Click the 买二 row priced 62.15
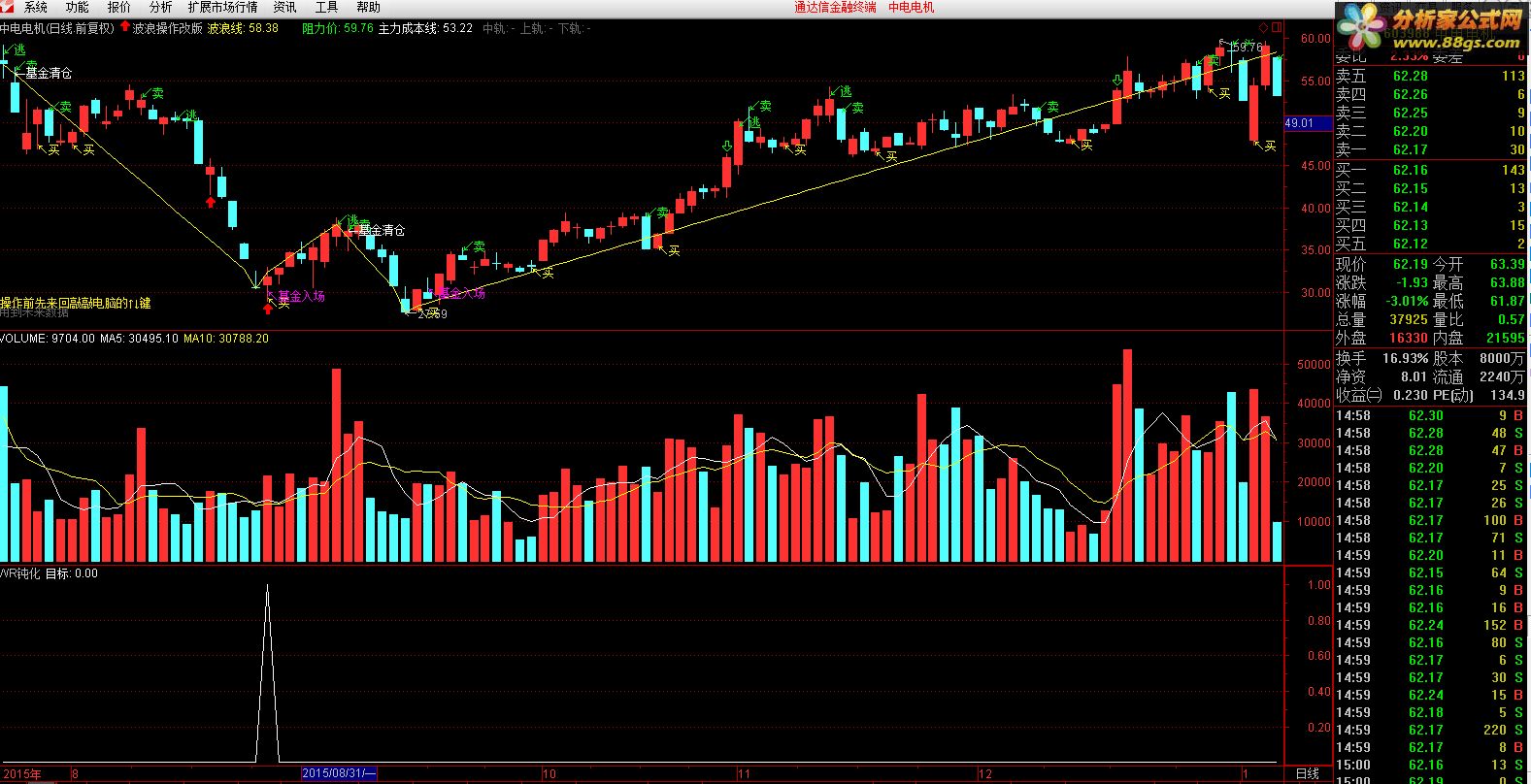The image size is (1531, 784). 1431,188
